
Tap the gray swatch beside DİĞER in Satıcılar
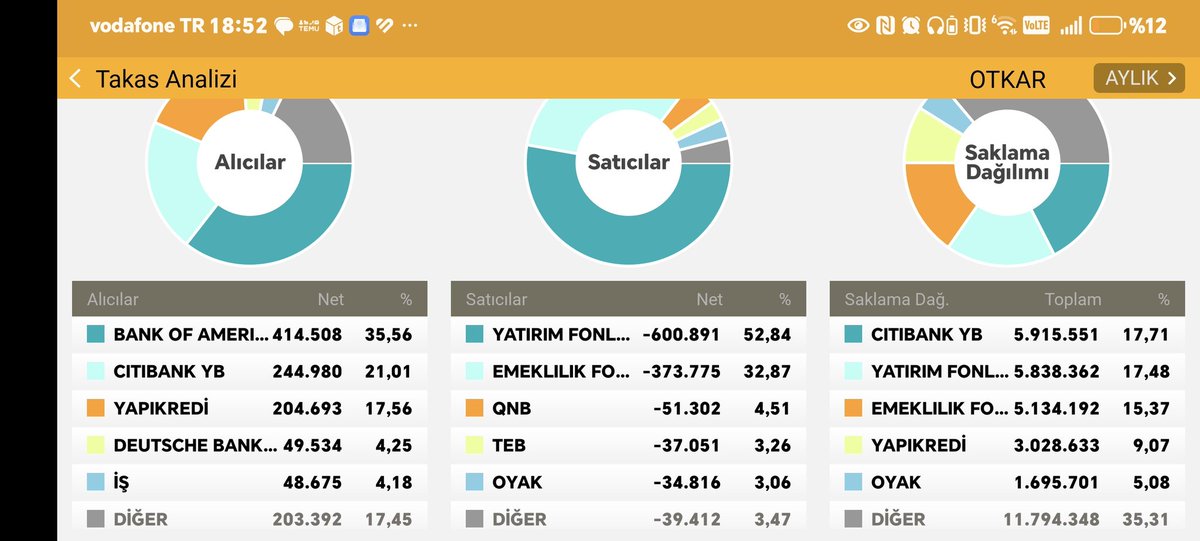click(475, 520)
